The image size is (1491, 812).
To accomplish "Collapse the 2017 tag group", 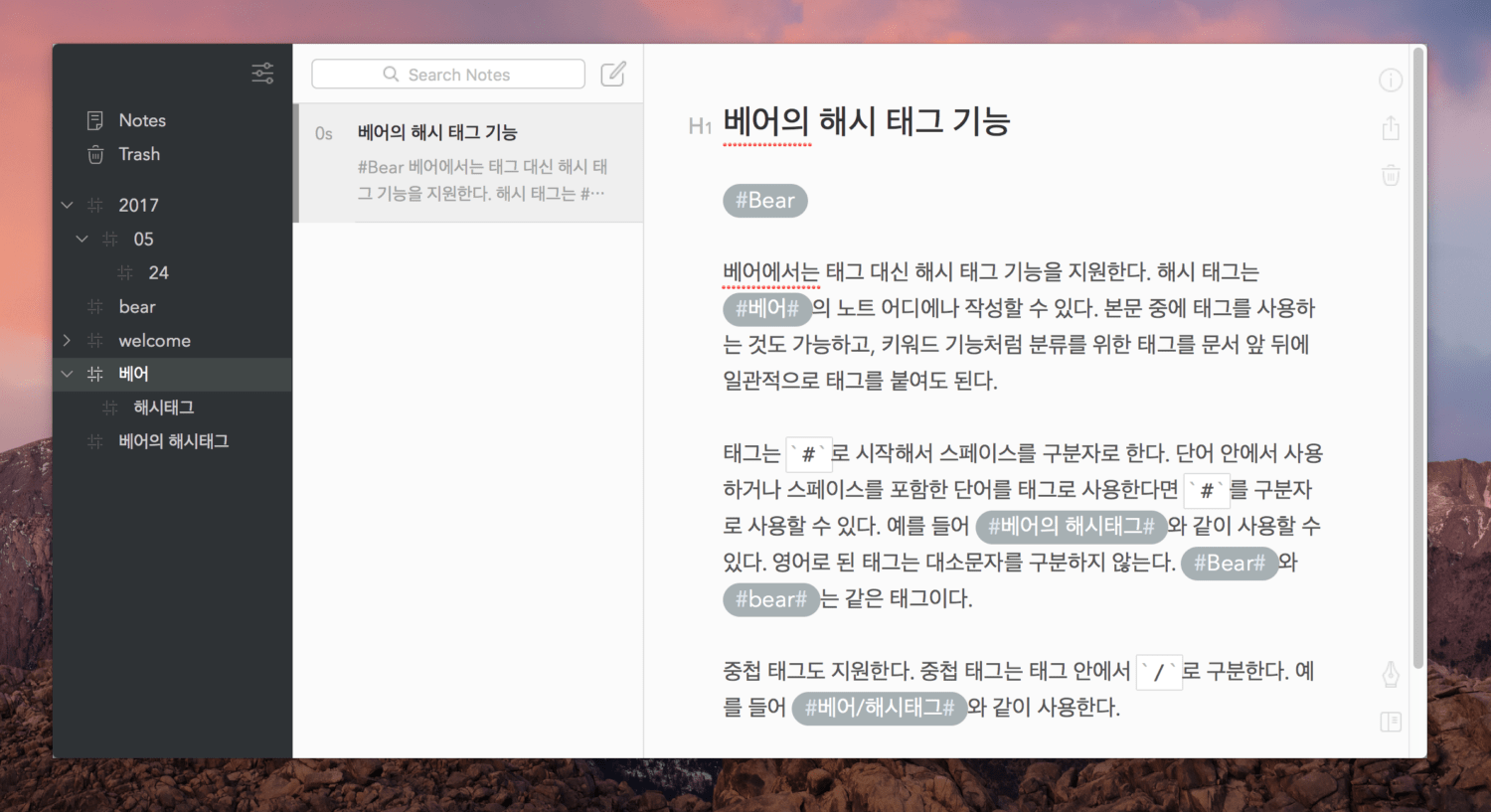I will tap(68, 206).
